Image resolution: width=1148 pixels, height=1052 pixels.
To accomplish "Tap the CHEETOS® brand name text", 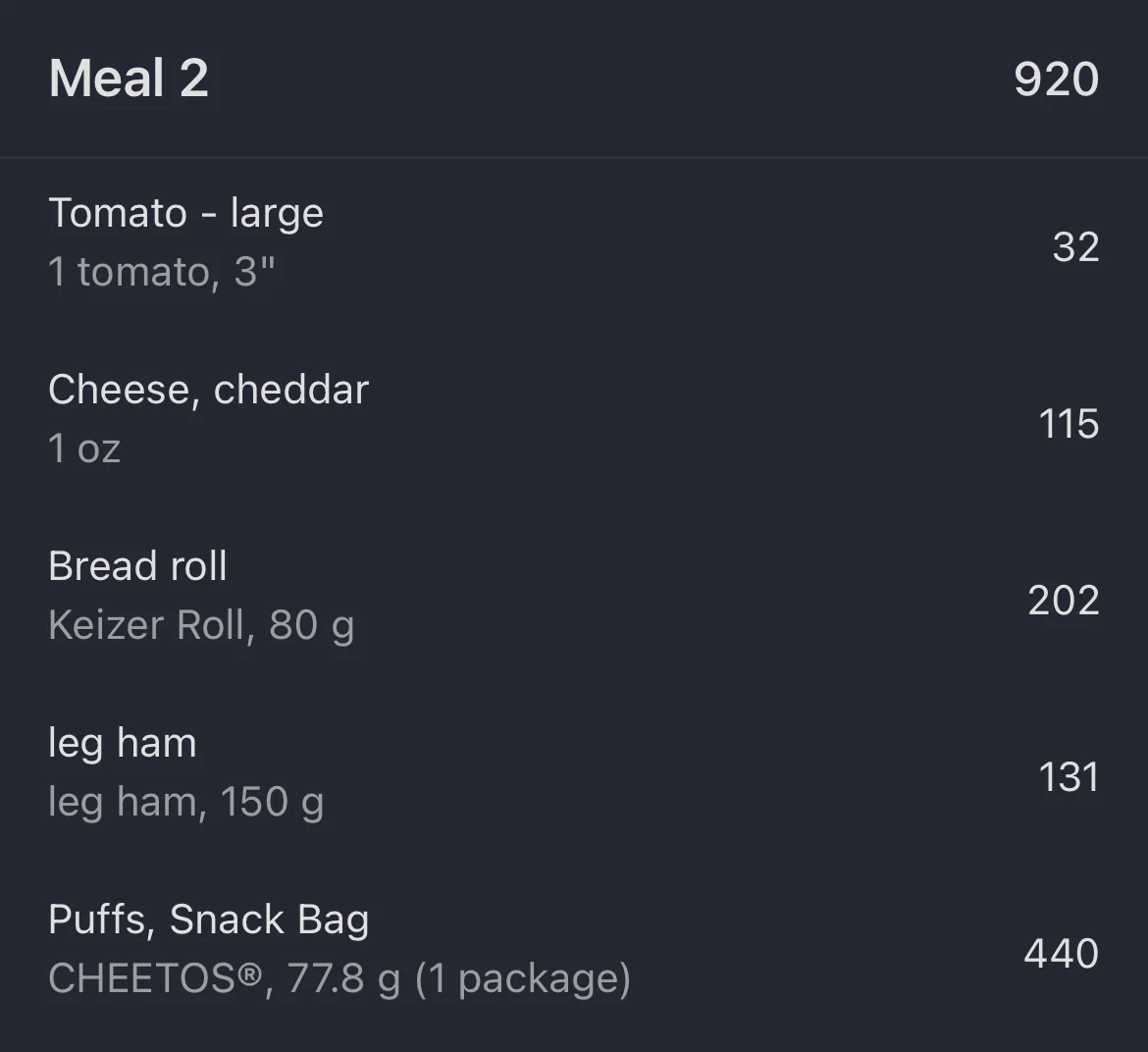I will coord(156,978).
